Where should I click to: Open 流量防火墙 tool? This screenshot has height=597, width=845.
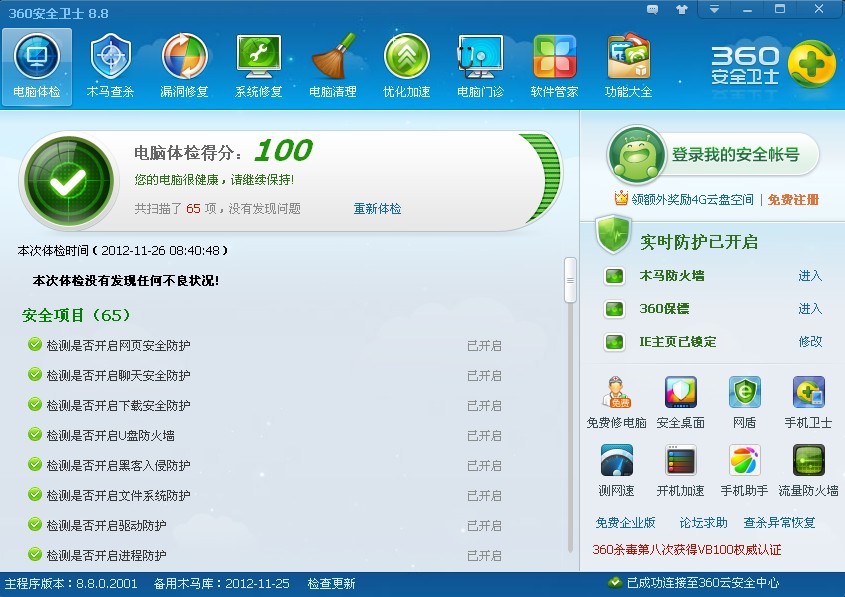(x=808, y=470)
